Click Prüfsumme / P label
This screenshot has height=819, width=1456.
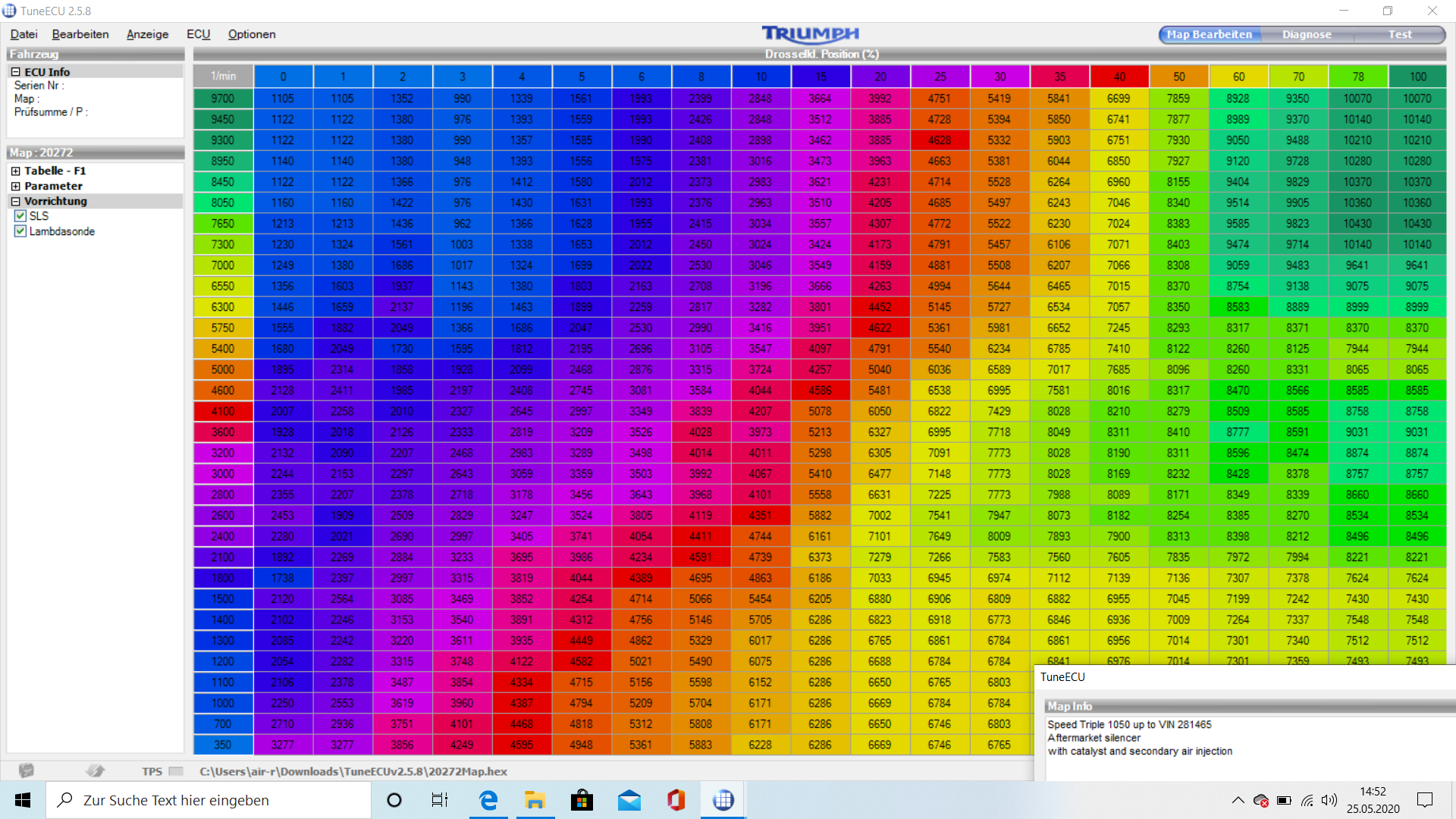point(51,112)
